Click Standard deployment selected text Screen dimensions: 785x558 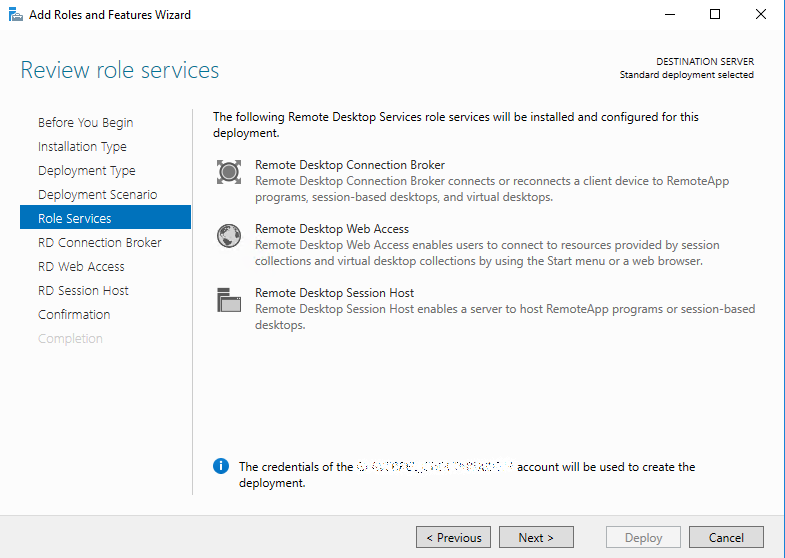686,75
